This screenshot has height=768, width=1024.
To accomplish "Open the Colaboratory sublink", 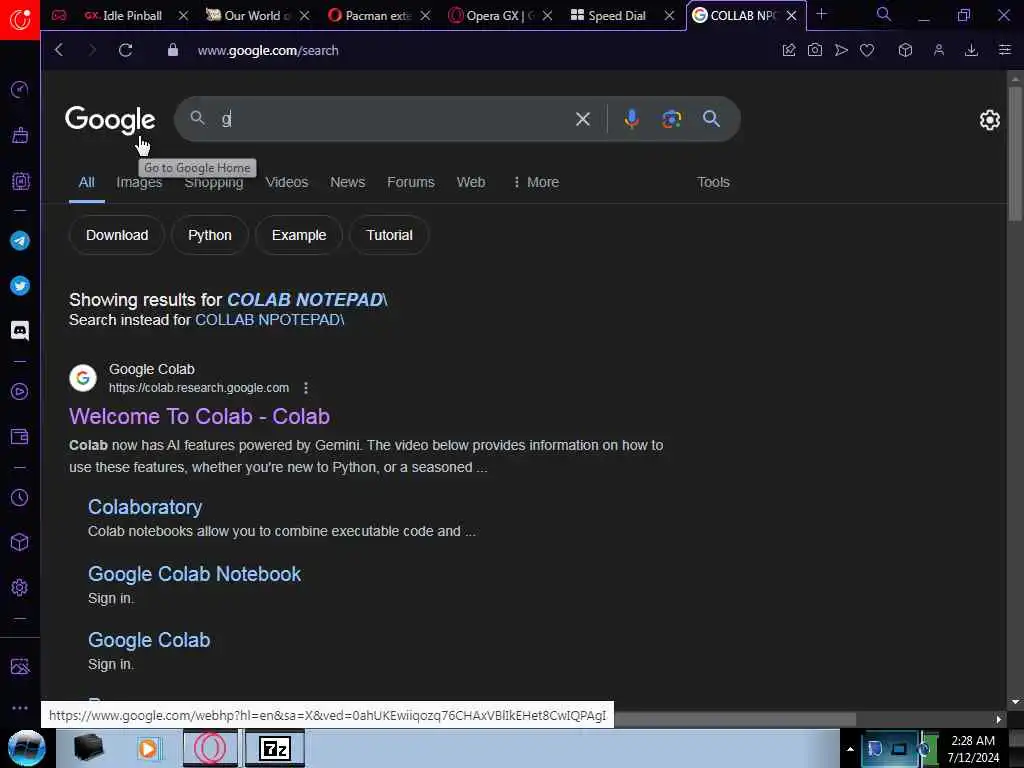I will tap(145, 507).
